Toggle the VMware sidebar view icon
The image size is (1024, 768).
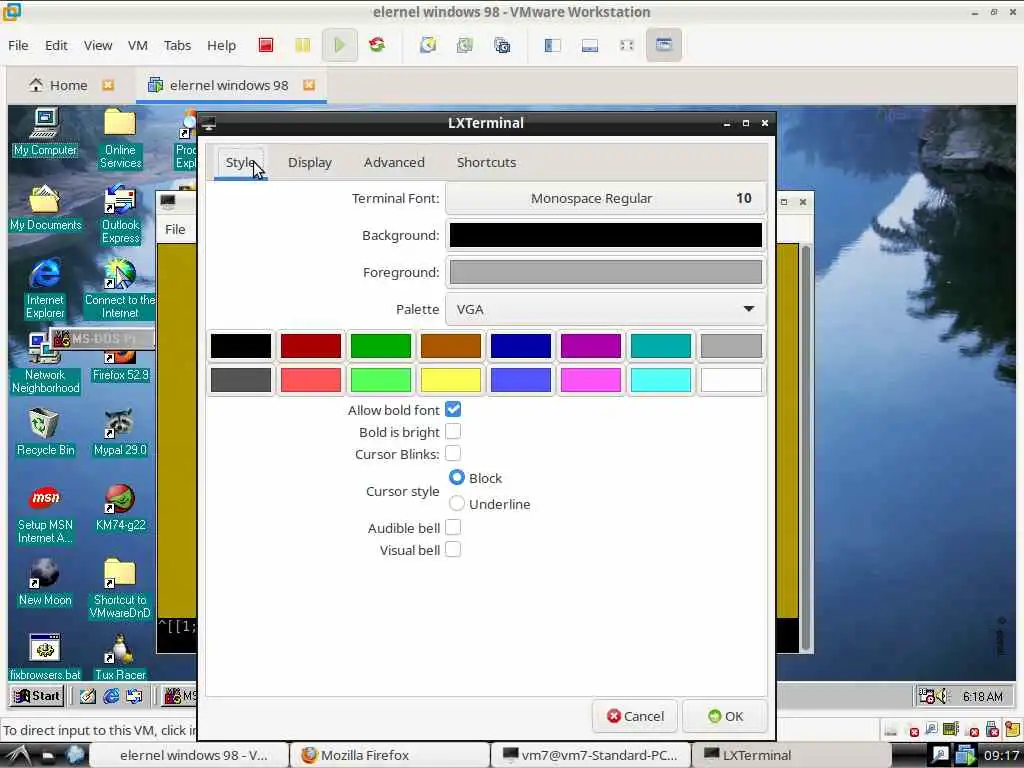(552, 45)
